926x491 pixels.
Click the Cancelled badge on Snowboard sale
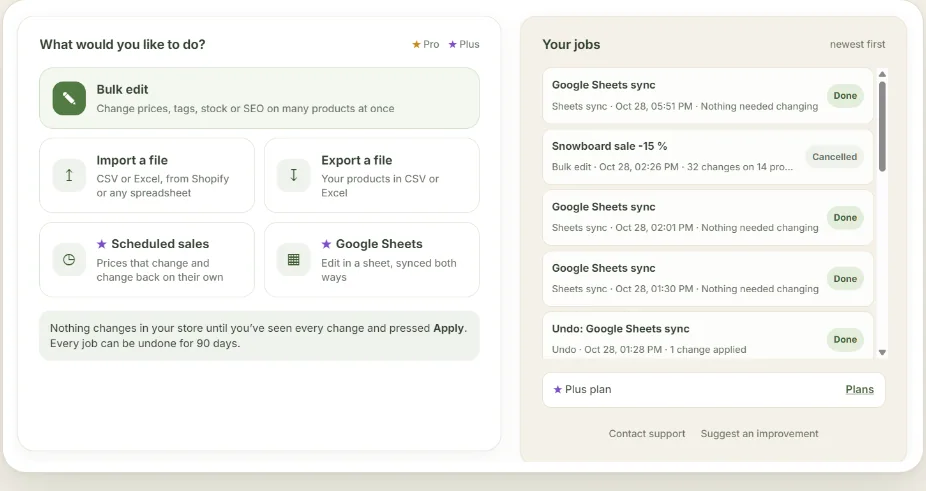coord(834,157)
